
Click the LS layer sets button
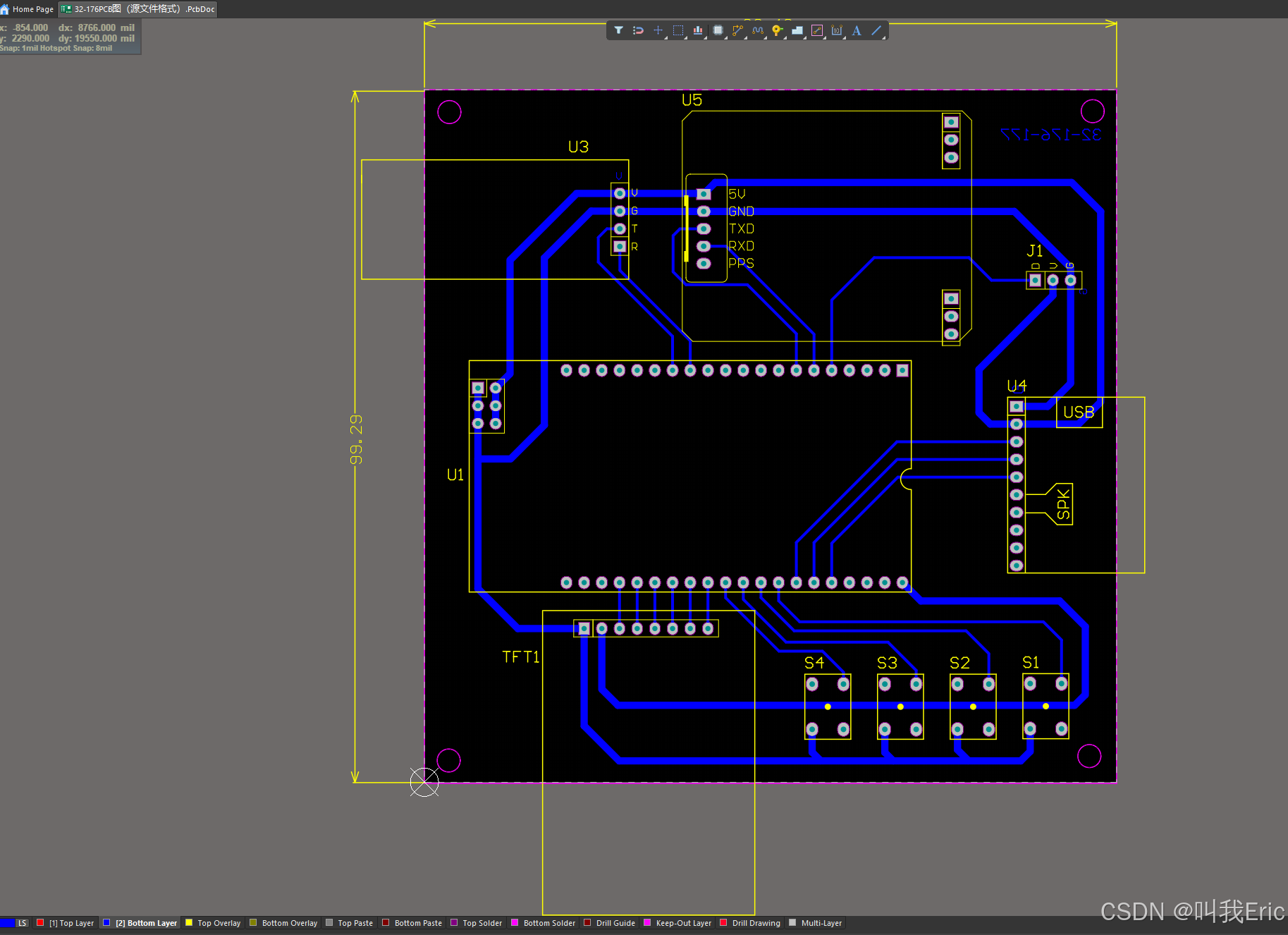23,923
